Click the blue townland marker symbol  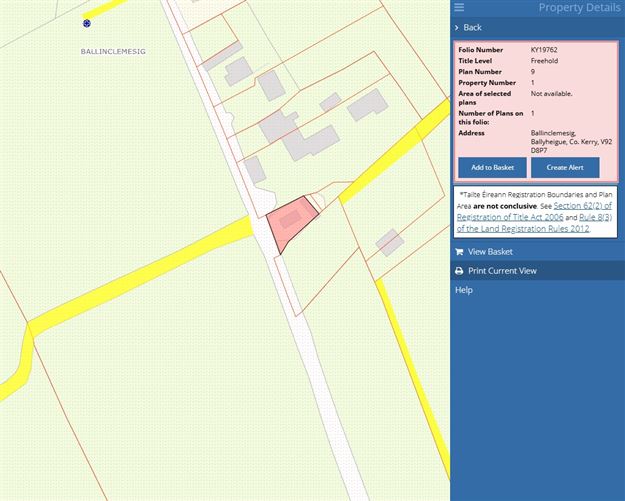point(87,22)
